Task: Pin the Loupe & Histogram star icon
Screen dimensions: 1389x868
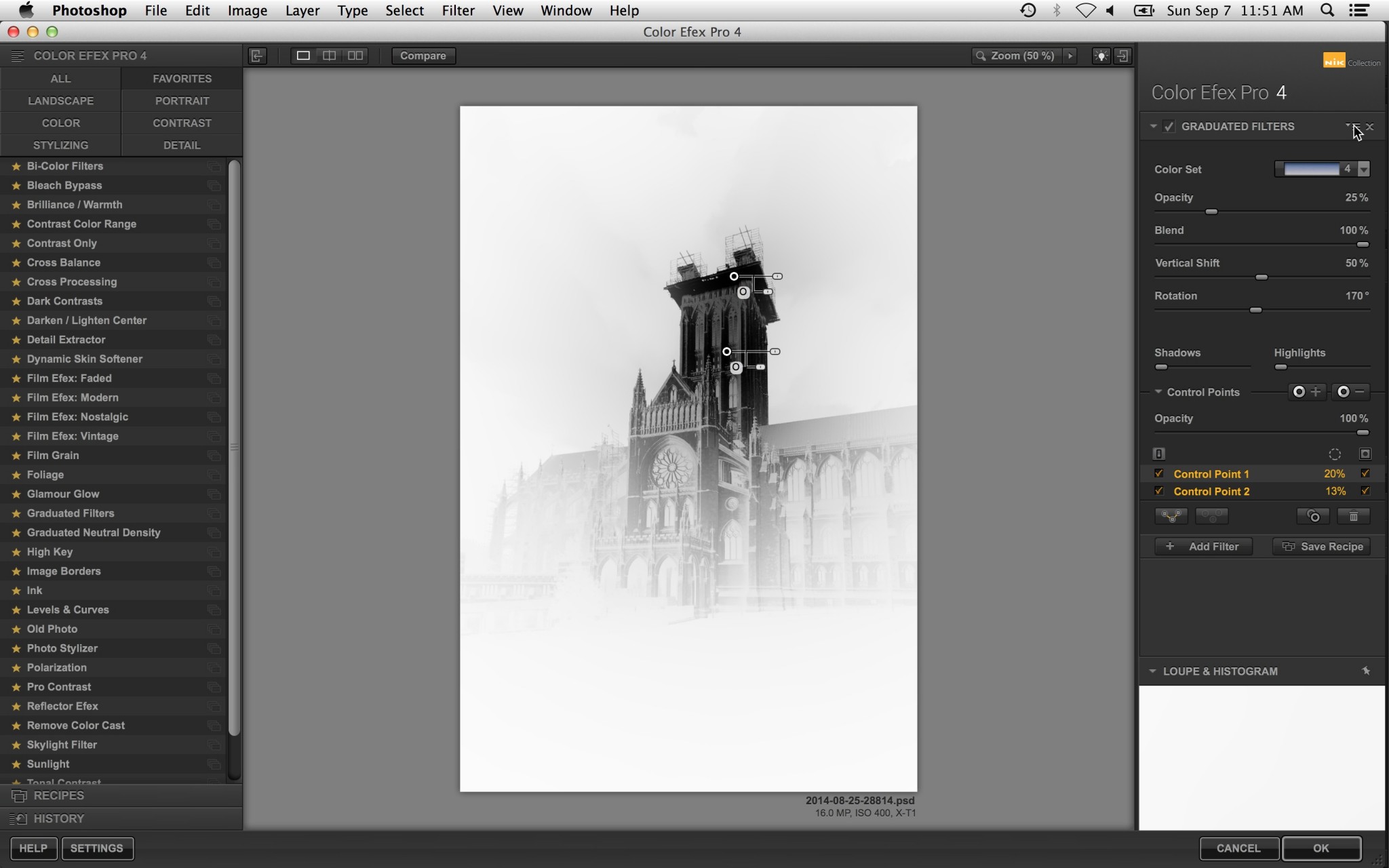Action: (1366, 671)
